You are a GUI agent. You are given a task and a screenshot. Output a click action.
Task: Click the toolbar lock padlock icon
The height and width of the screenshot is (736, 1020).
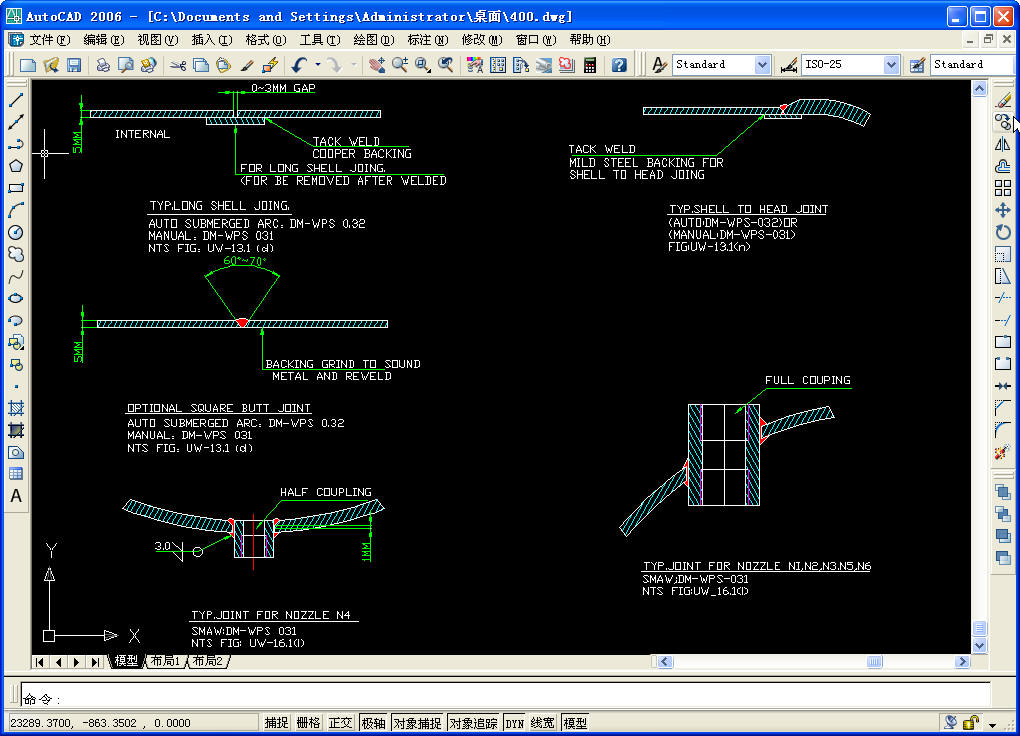[x=971, y=723]
